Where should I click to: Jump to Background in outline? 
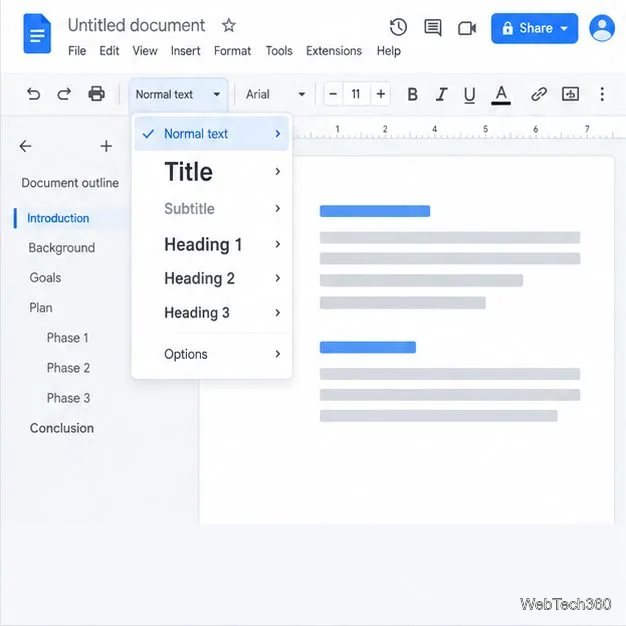(x=62, y=248)
